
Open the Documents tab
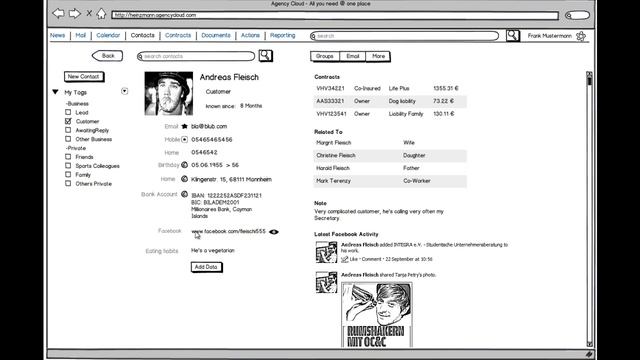point(216,36)
